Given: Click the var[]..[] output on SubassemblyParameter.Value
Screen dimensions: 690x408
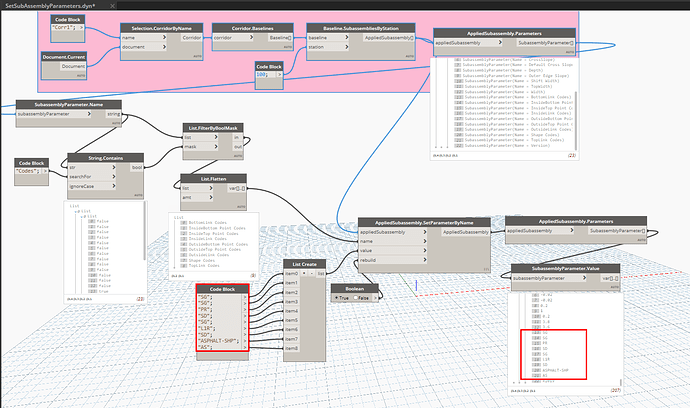Looking at the screenshot, I should 610,278.
